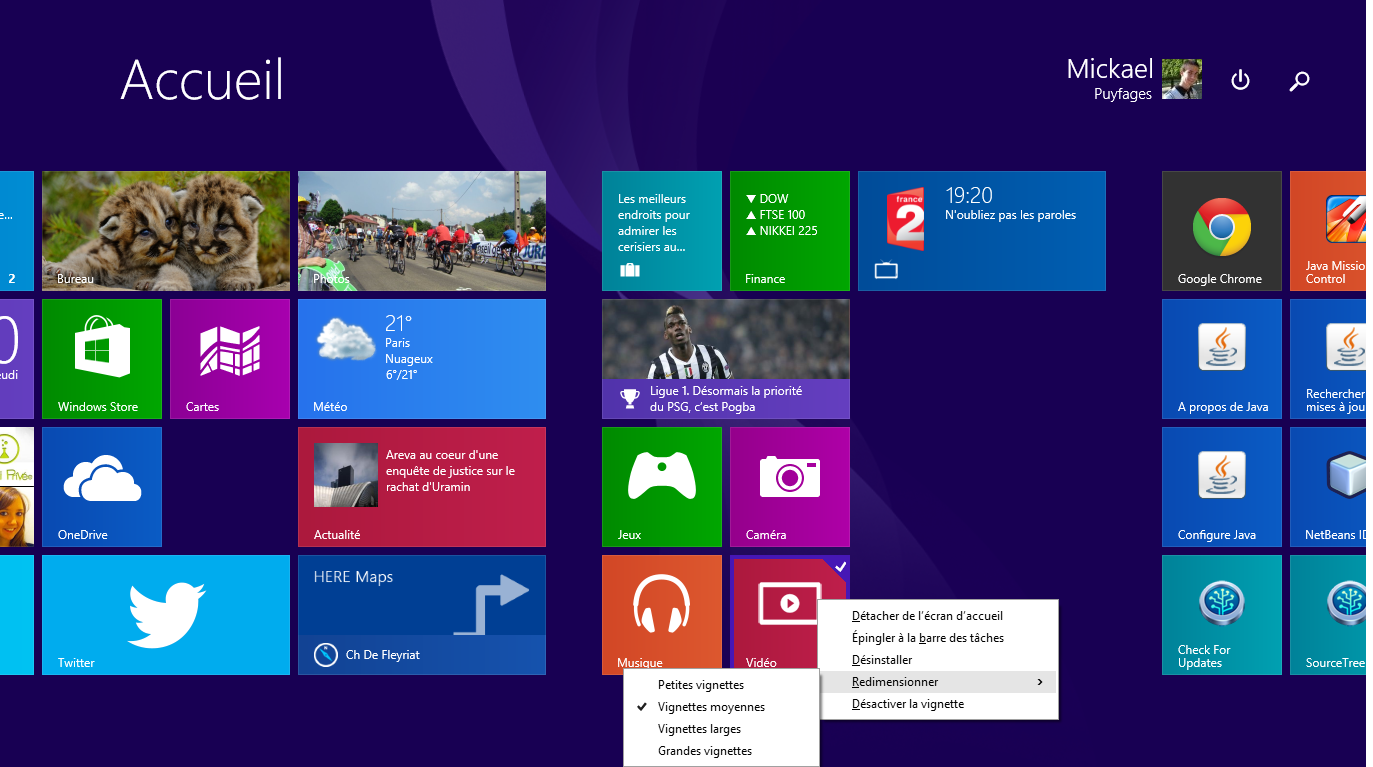Image resolution: width=1373 pixels, height=767 pixels.
Task: Open Java Mission Control tile
Action: [1328, 231]
